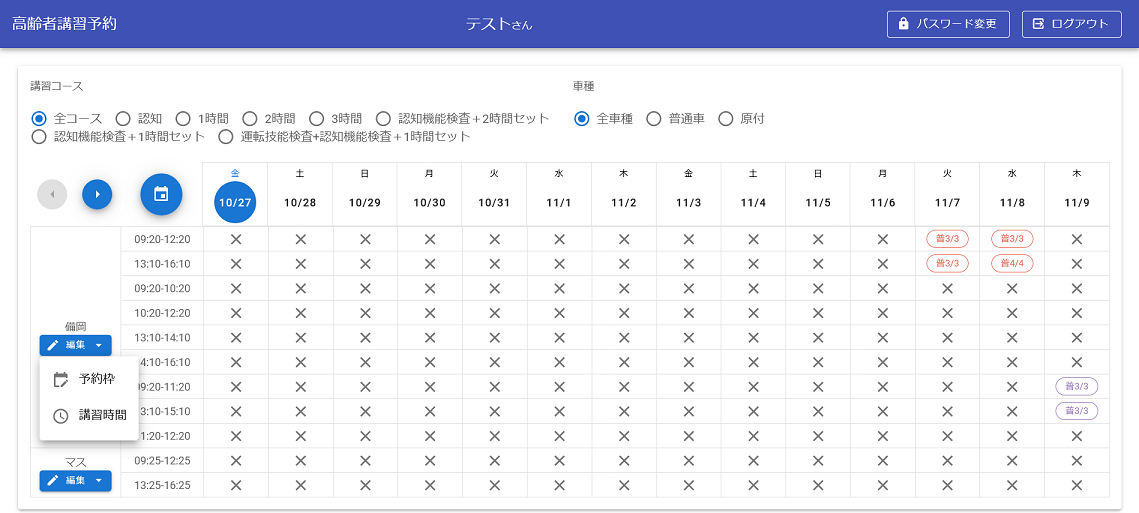The width and height of the screenshot is (1139, 513).
Task: Click the パスワード変更 button
Action: coord(948,24)
